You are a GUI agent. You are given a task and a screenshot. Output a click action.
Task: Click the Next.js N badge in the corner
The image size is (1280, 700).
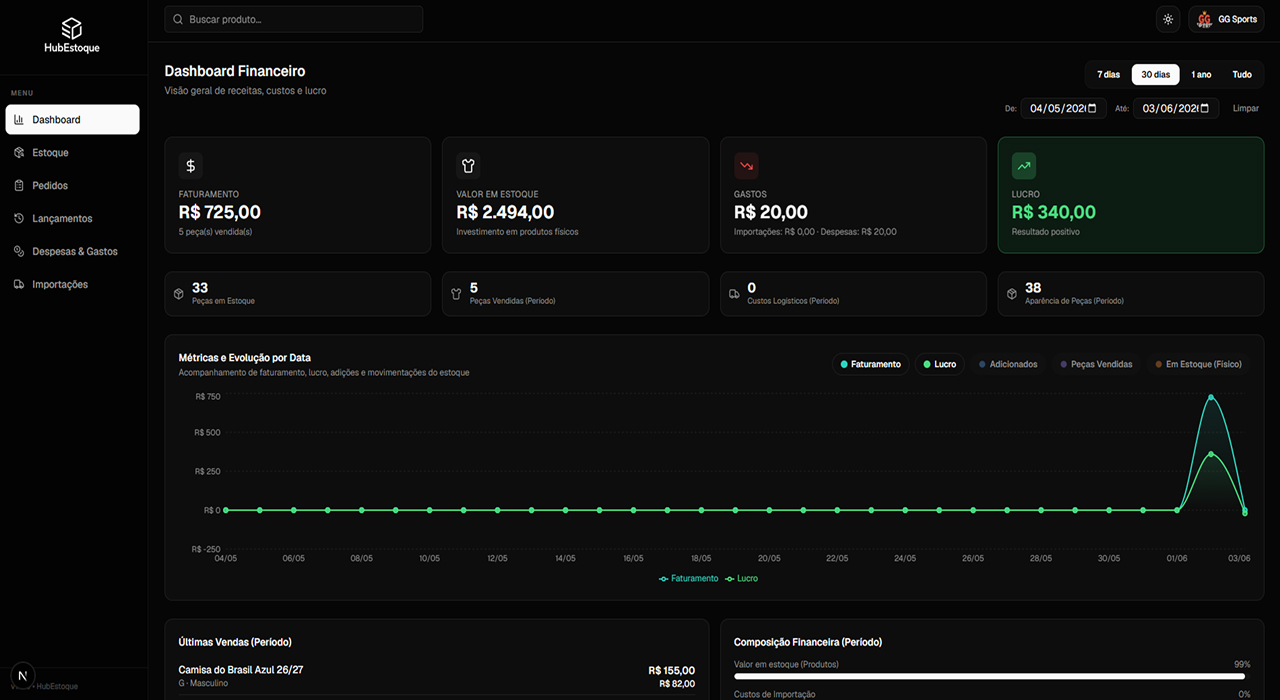coord(21,675)
